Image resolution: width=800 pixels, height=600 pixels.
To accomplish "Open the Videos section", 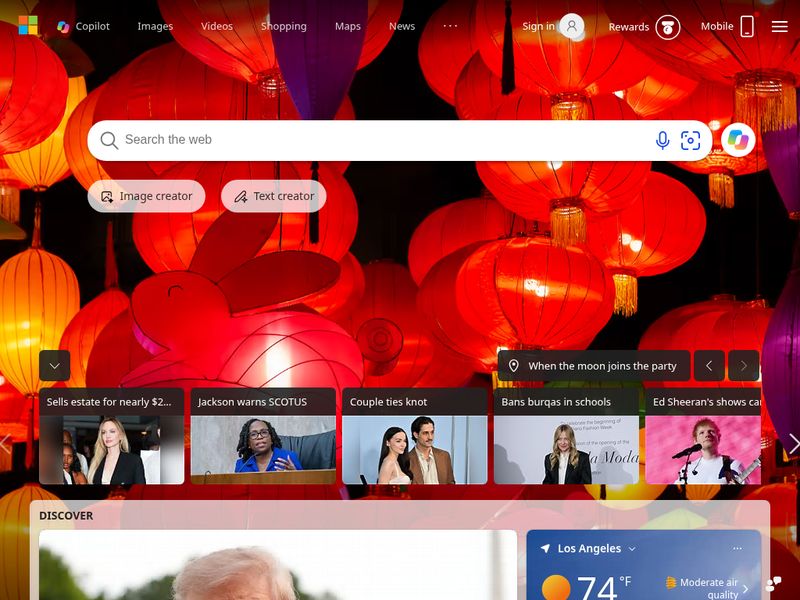I will [217, 27].
